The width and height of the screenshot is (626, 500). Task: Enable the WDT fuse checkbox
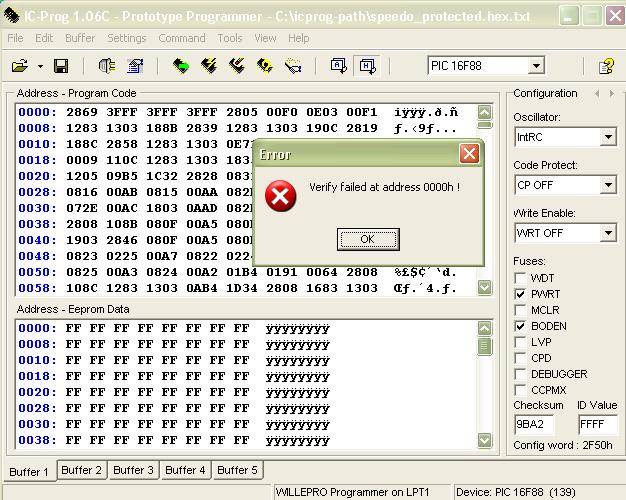(x=521, y=278)
